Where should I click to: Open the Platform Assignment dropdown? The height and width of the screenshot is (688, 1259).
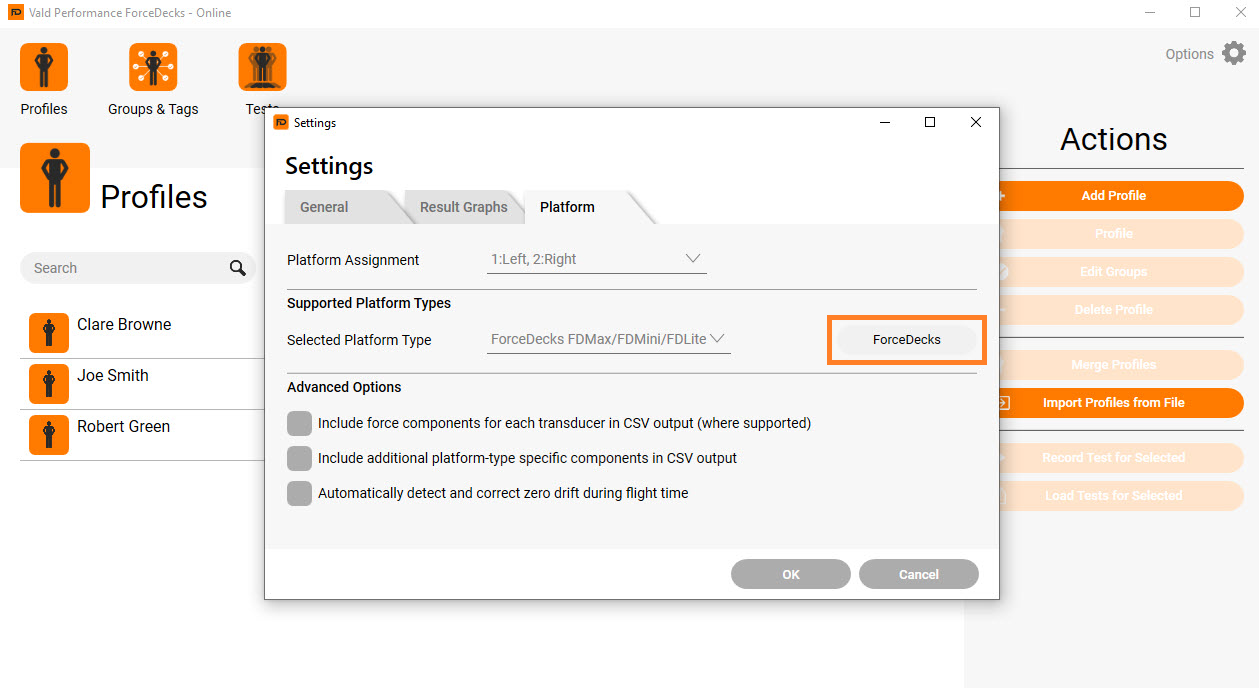tap(692, 258)
